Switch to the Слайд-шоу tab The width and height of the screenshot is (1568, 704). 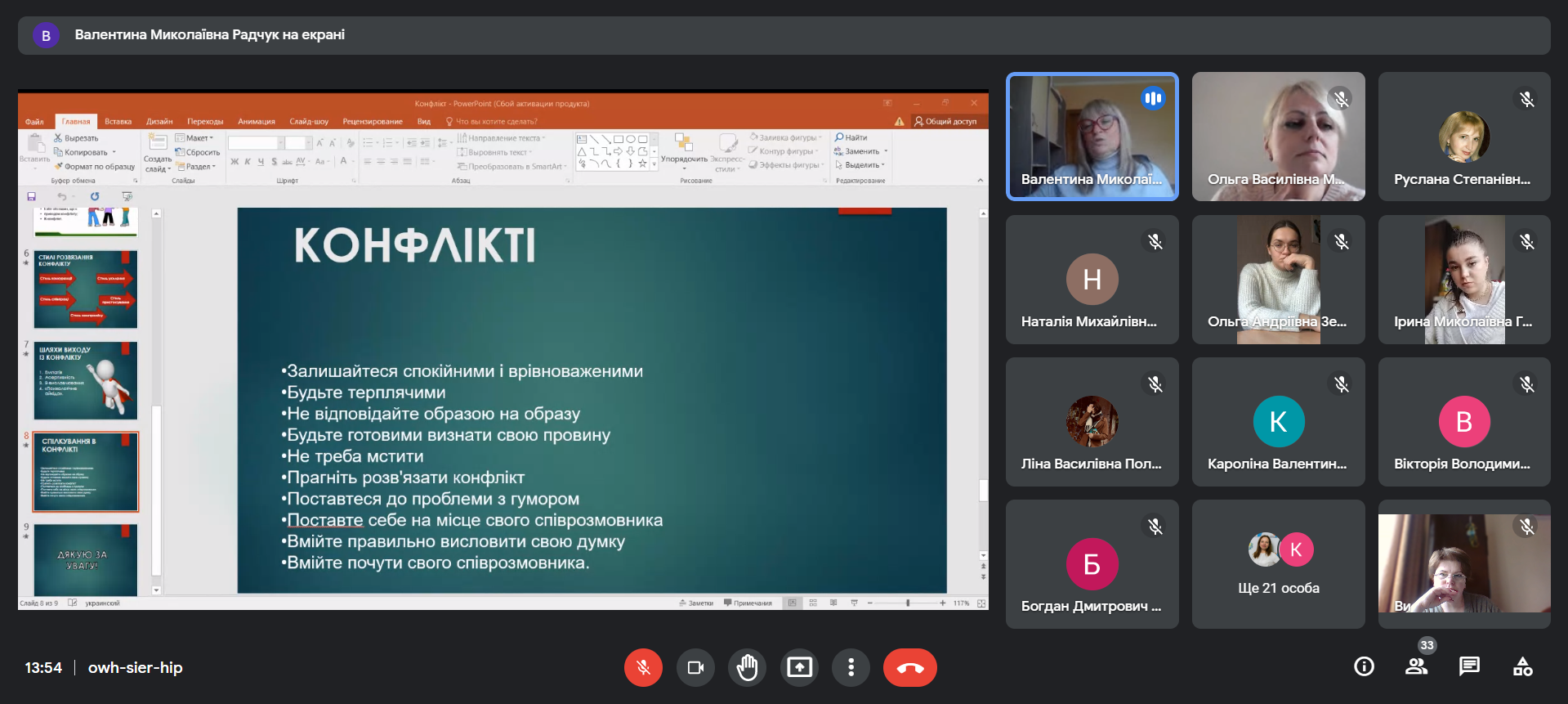pos(309,122)
